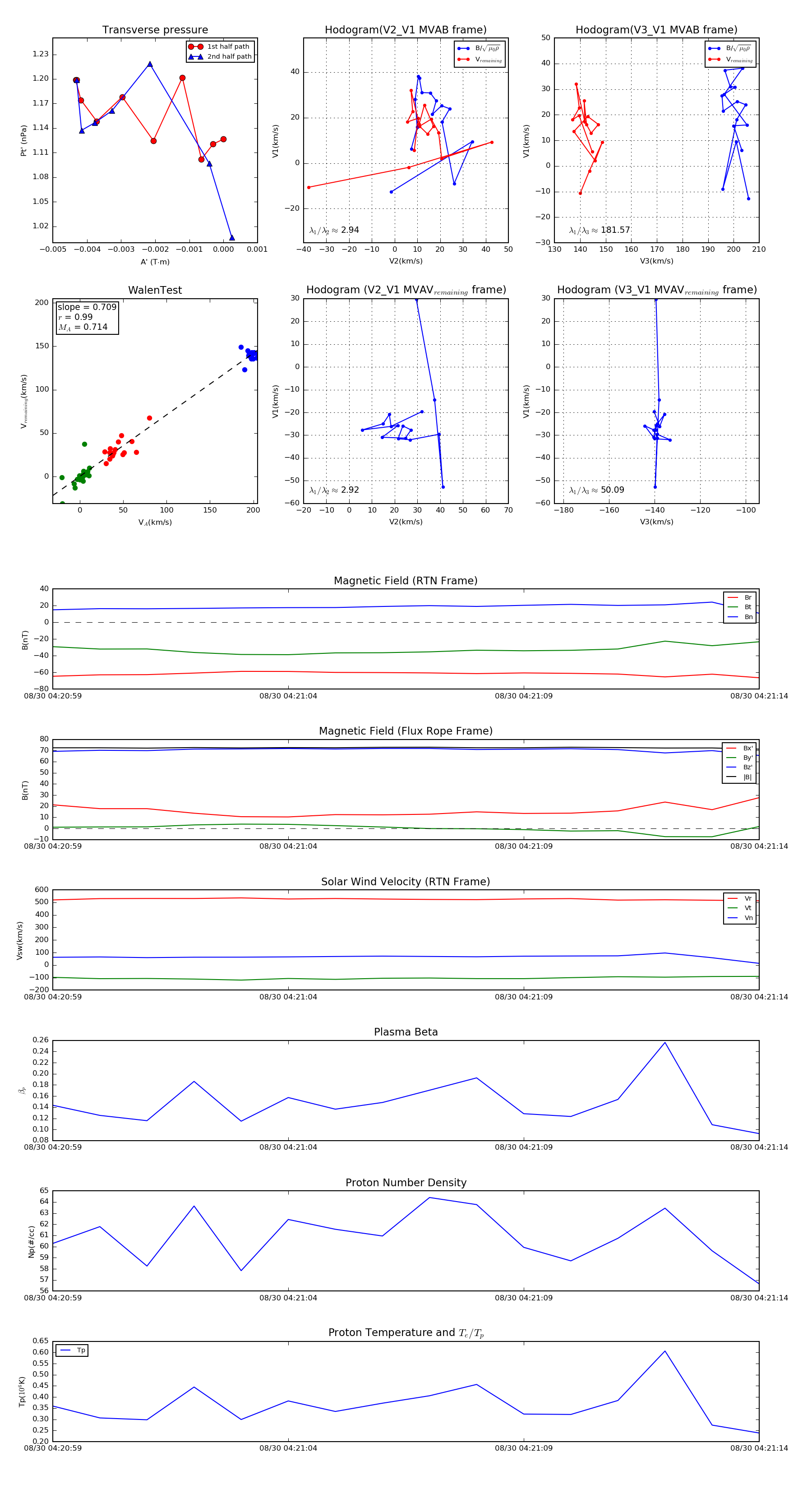Select the "By'" legend entry
The width and height of the screenshot is (812, 1489).
[x=739, y=758]
